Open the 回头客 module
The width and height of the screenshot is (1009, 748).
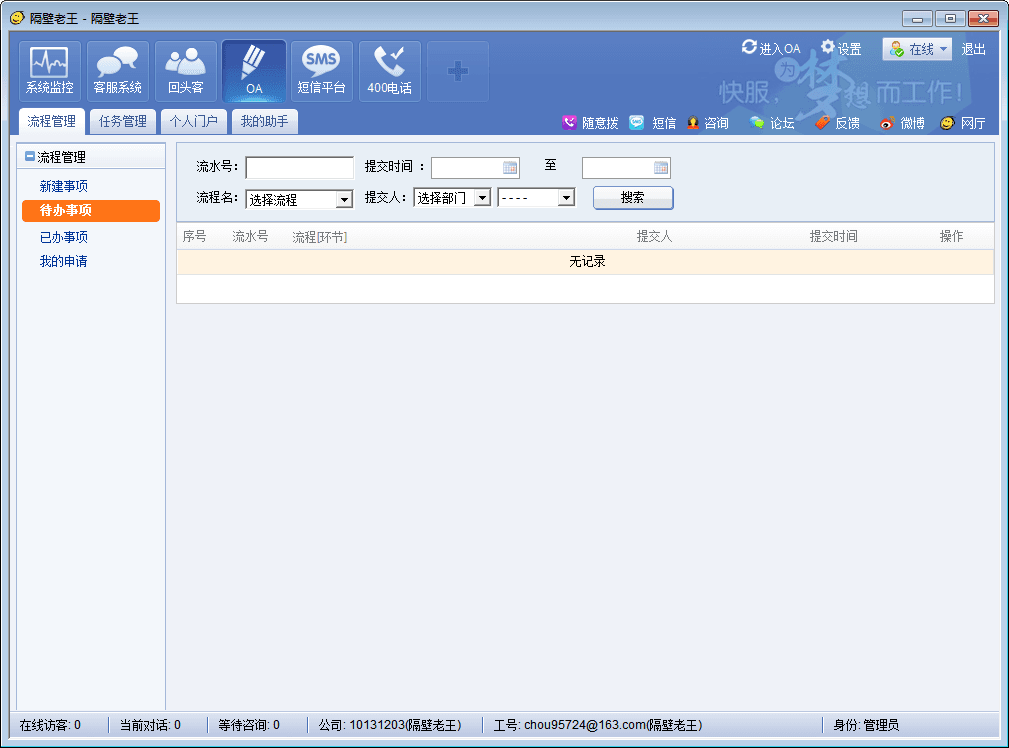pyautogui.click(x=185, y=70)
